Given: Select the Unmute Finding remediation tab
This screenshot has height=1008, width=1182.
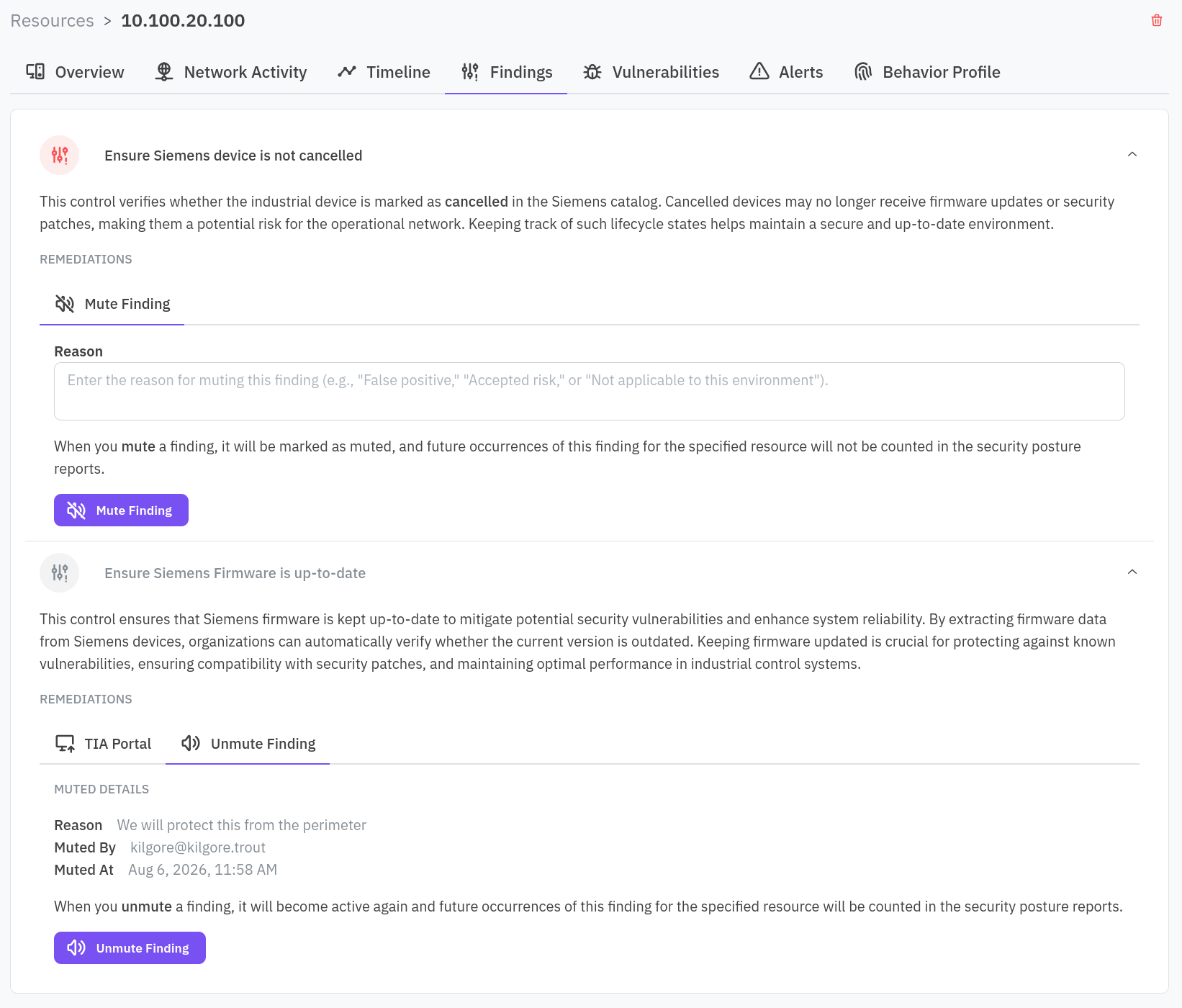Looking at the screenshot, I should [x=248, y=744].
